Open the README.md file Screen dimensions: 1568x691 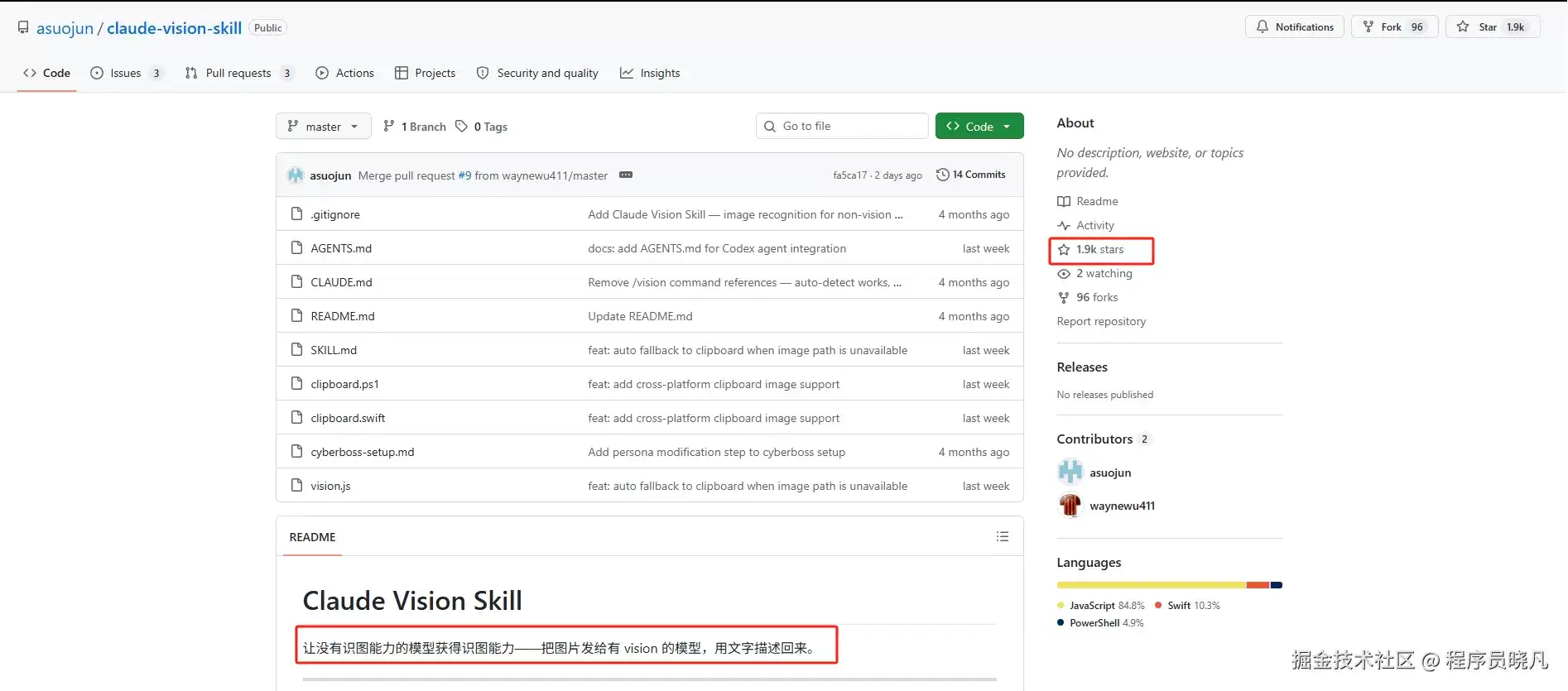[343, 316]
